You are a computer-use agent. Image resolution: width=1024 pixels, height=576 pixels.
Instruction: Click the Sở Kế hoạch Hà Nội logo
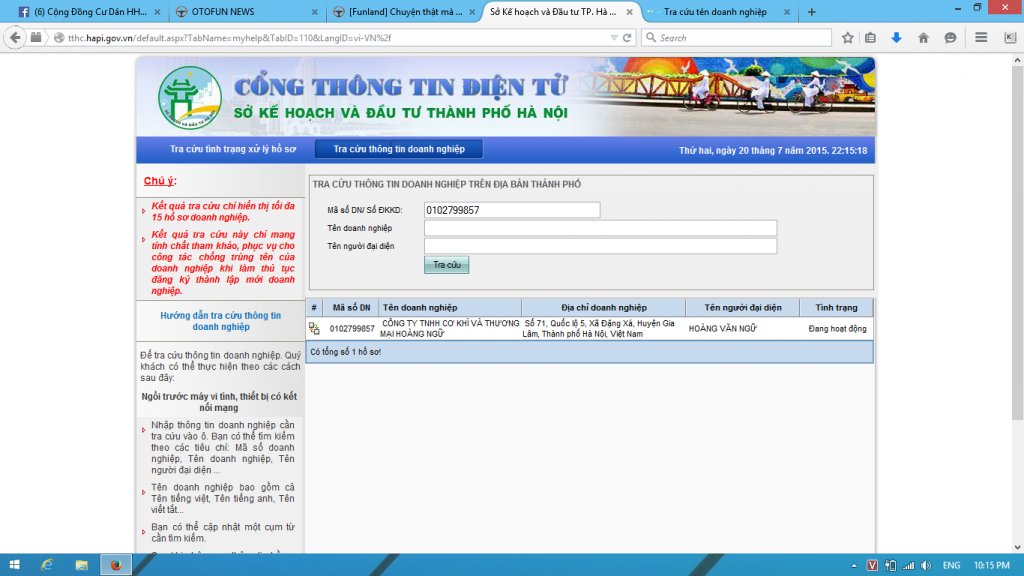pos(190,98)
